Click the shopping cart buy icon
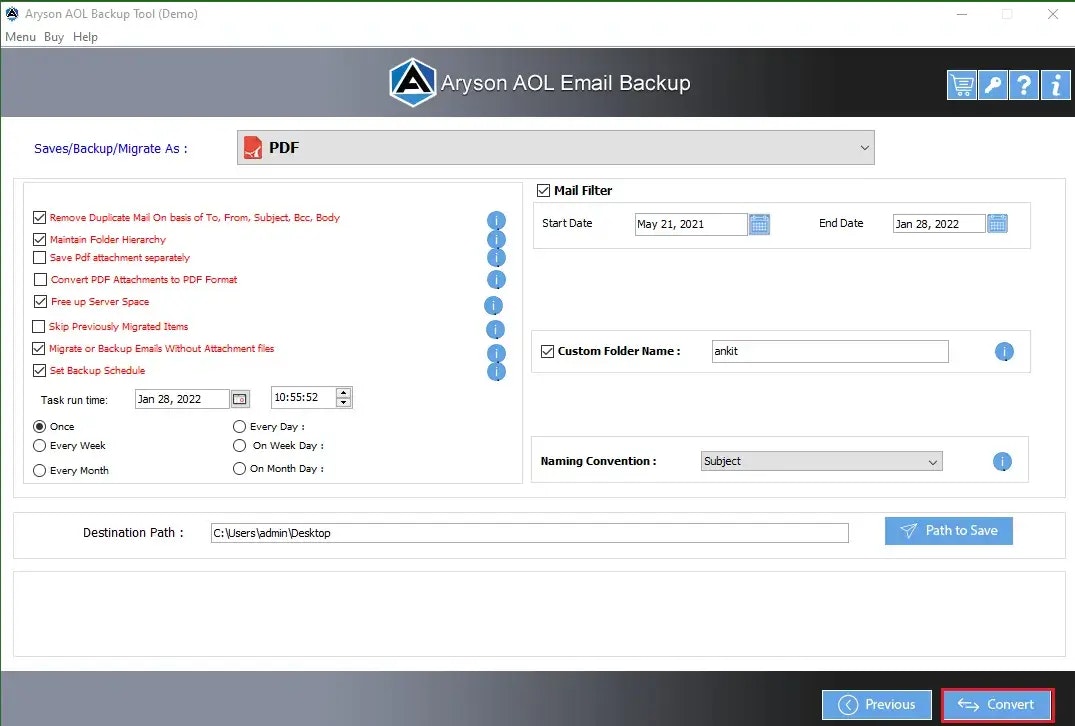Image resolution: width=1075 pixels, height=726 pixels. (x=961, y=85)
